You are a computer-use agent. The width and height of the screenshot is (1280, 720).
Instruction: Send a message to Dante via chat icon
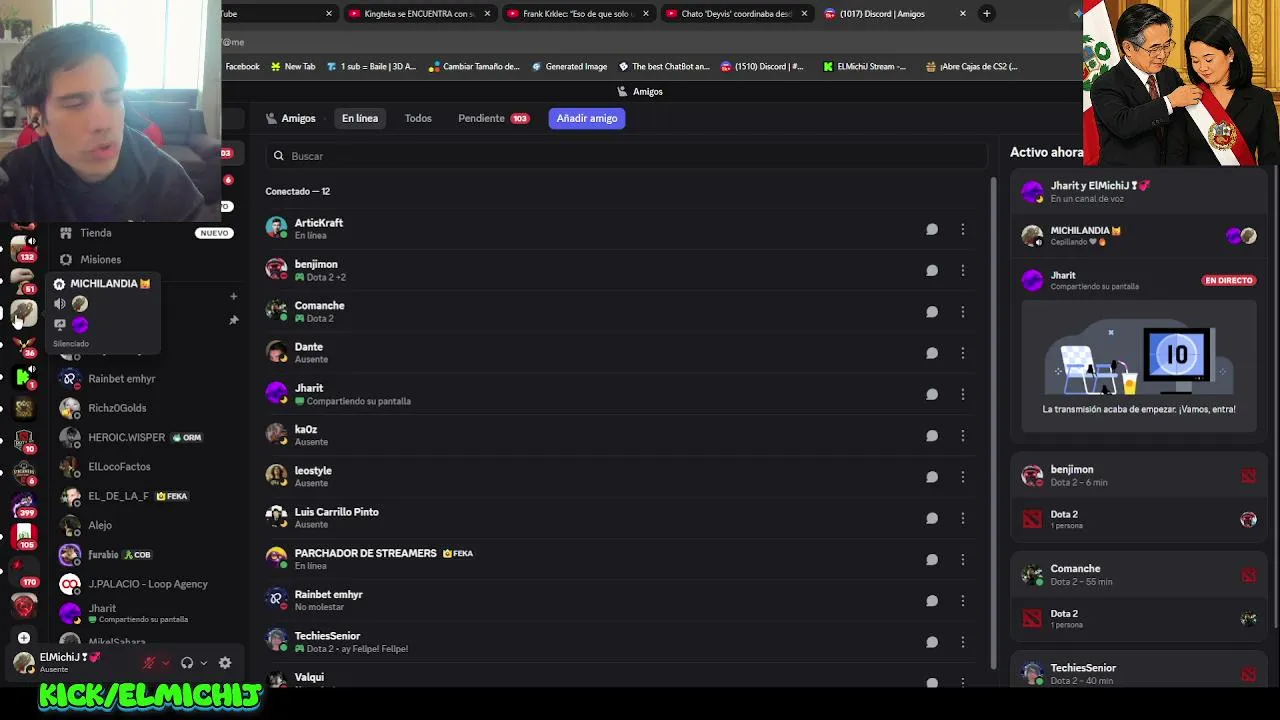pyautogui.click(x=932, y=353)
